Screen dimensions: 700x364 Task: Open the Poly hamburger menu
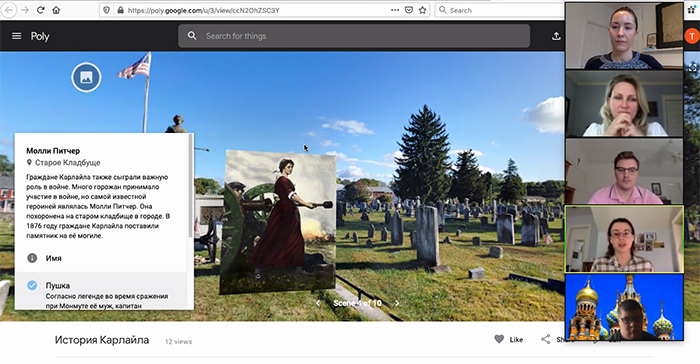point(17,36)
